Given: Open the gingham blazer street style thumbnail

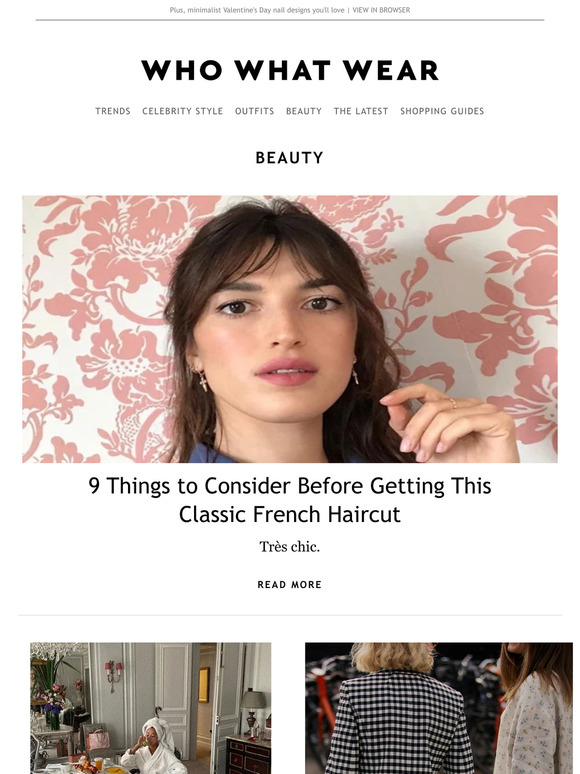Looking at the screenshot, I should click(x=439, y=708).
